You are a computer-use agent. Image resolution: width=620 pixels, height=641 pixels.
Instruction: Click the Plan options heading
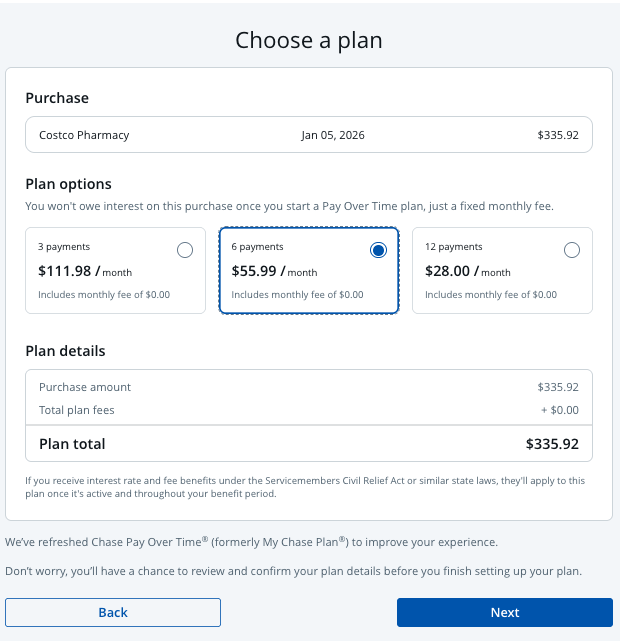point(68,184)
